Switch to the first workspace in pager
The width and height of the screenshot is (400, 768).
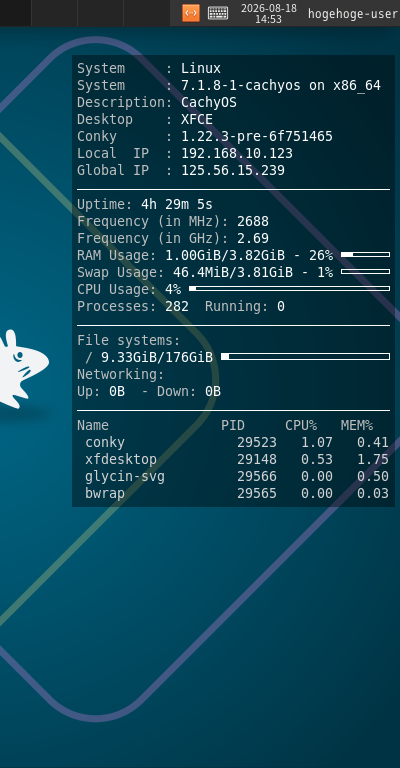pos(15,13)
